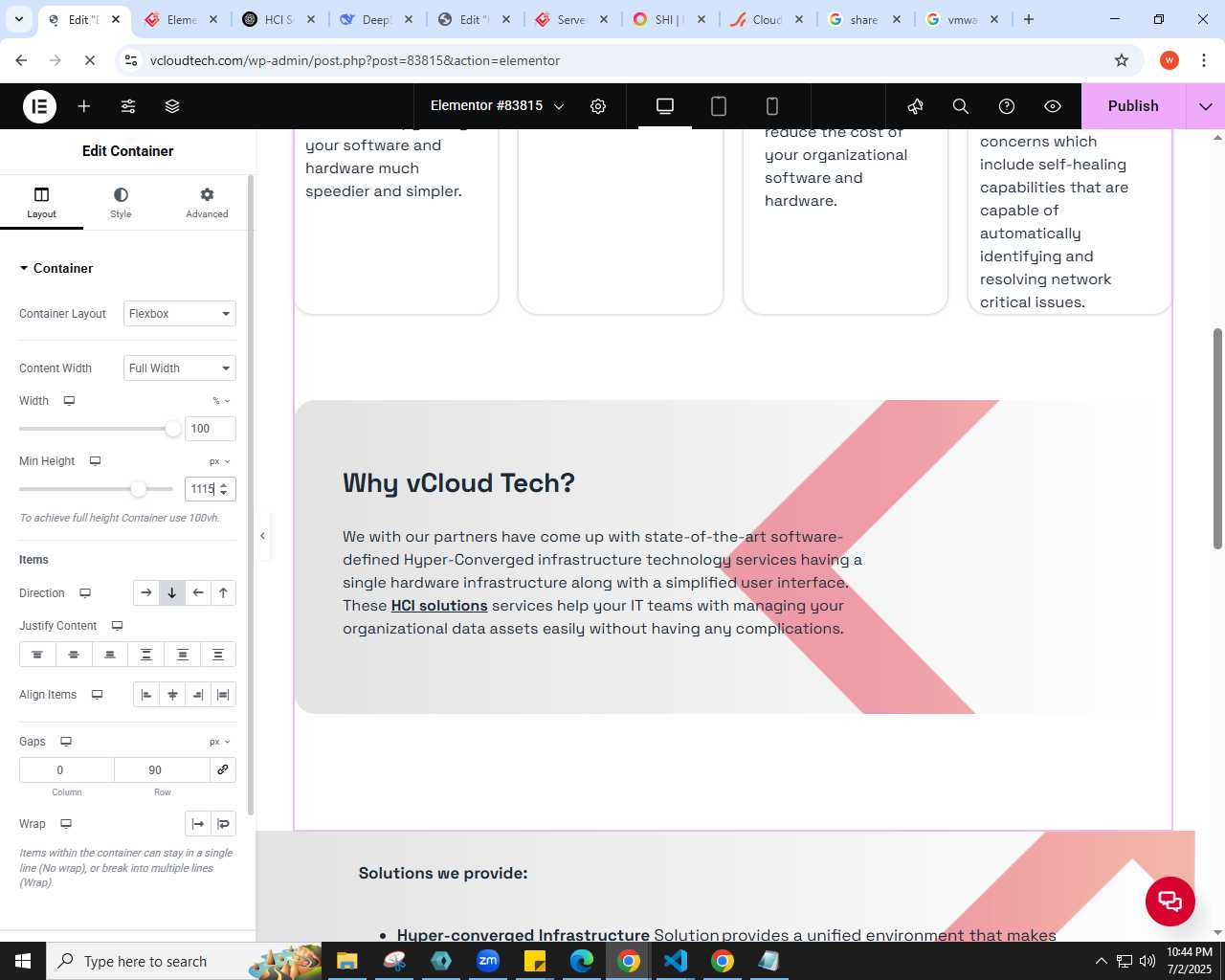Align items to stretch
This screenshot has height=980, width=1225.
click(x=223, y=695)
